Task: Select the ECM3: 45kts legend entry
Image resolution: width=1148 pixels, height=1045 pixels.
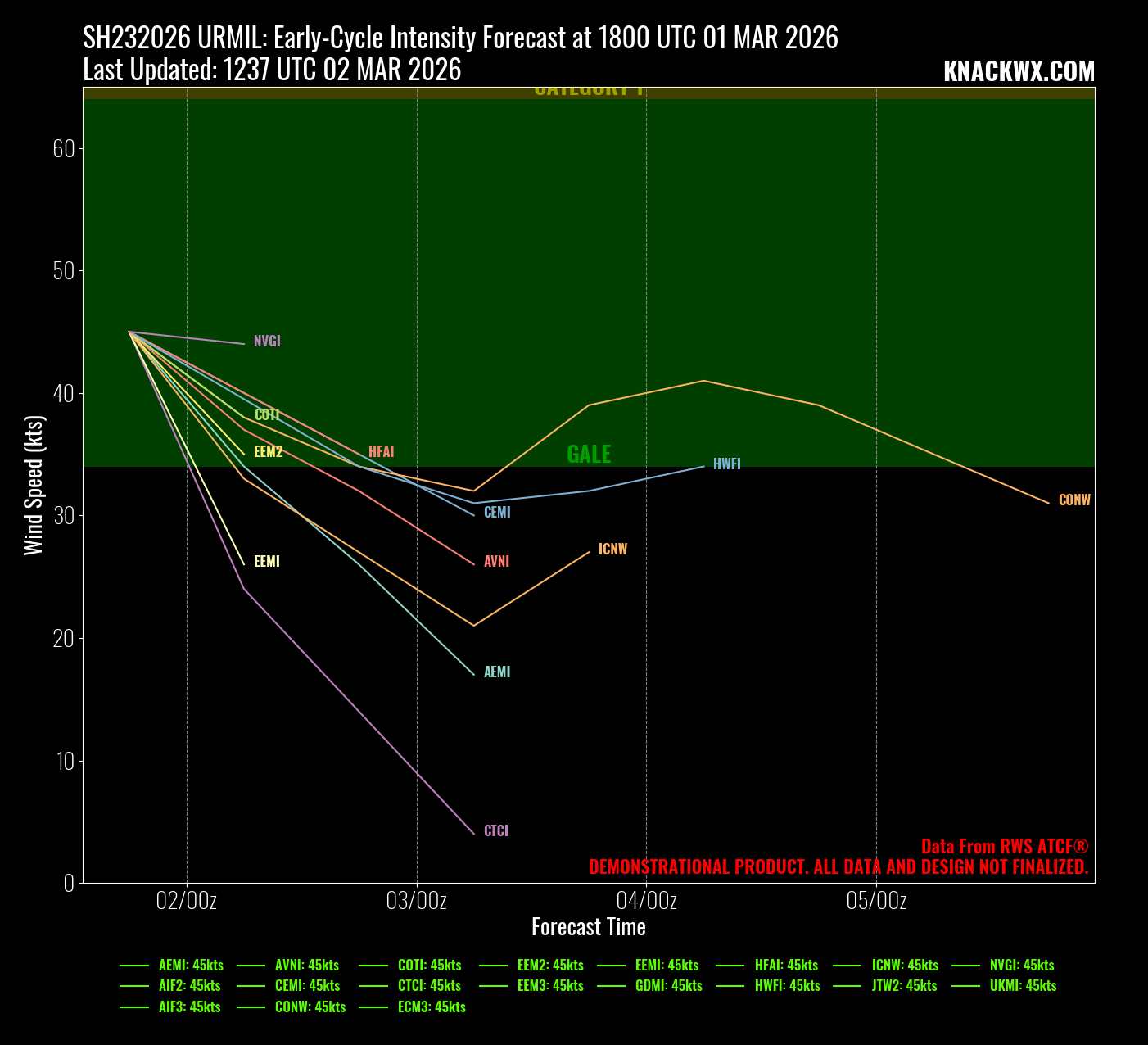Action: click(x=432, y=1007)
